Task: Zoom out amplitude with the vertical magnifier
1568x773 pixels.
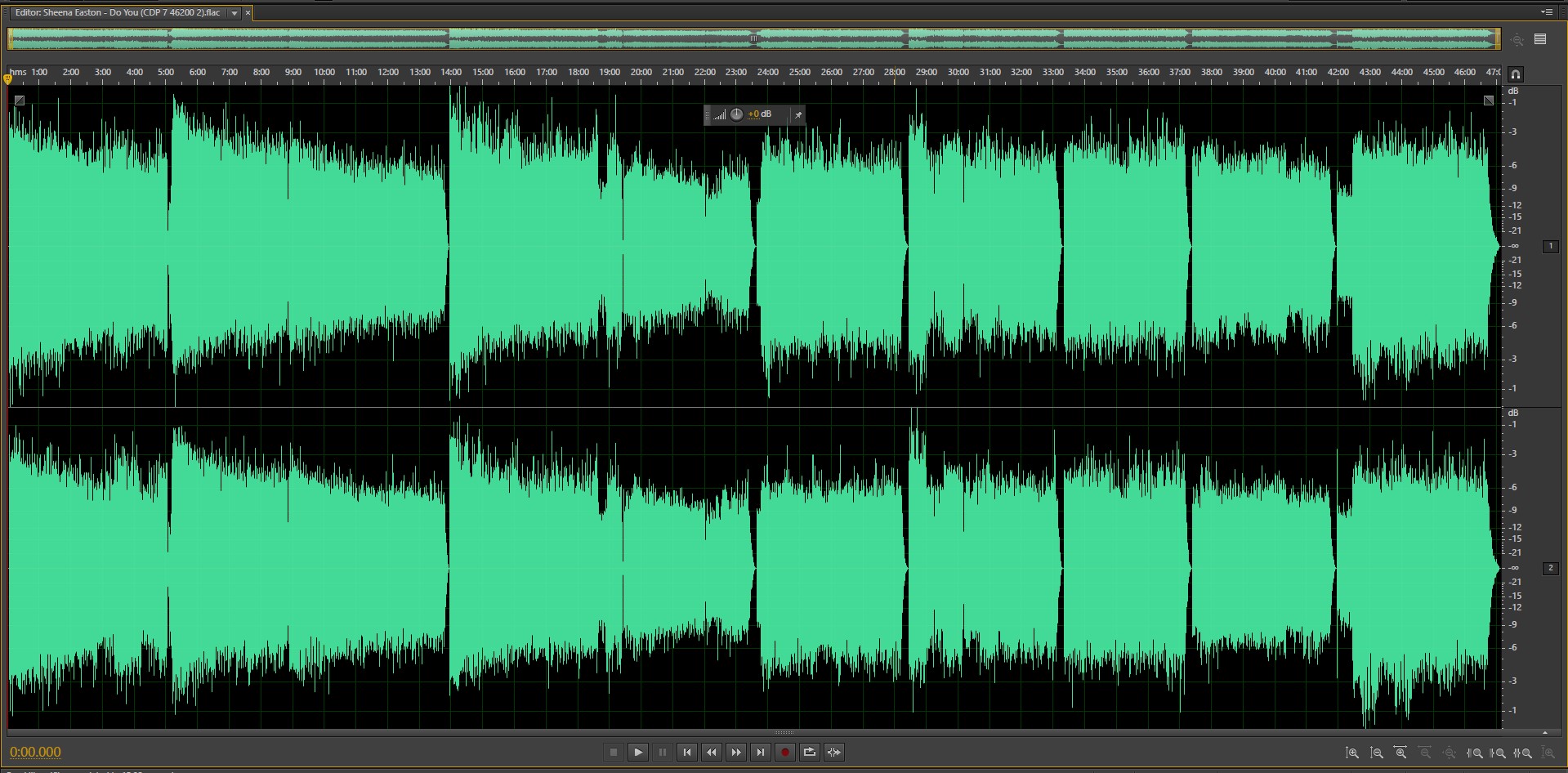Action: 1377,753
